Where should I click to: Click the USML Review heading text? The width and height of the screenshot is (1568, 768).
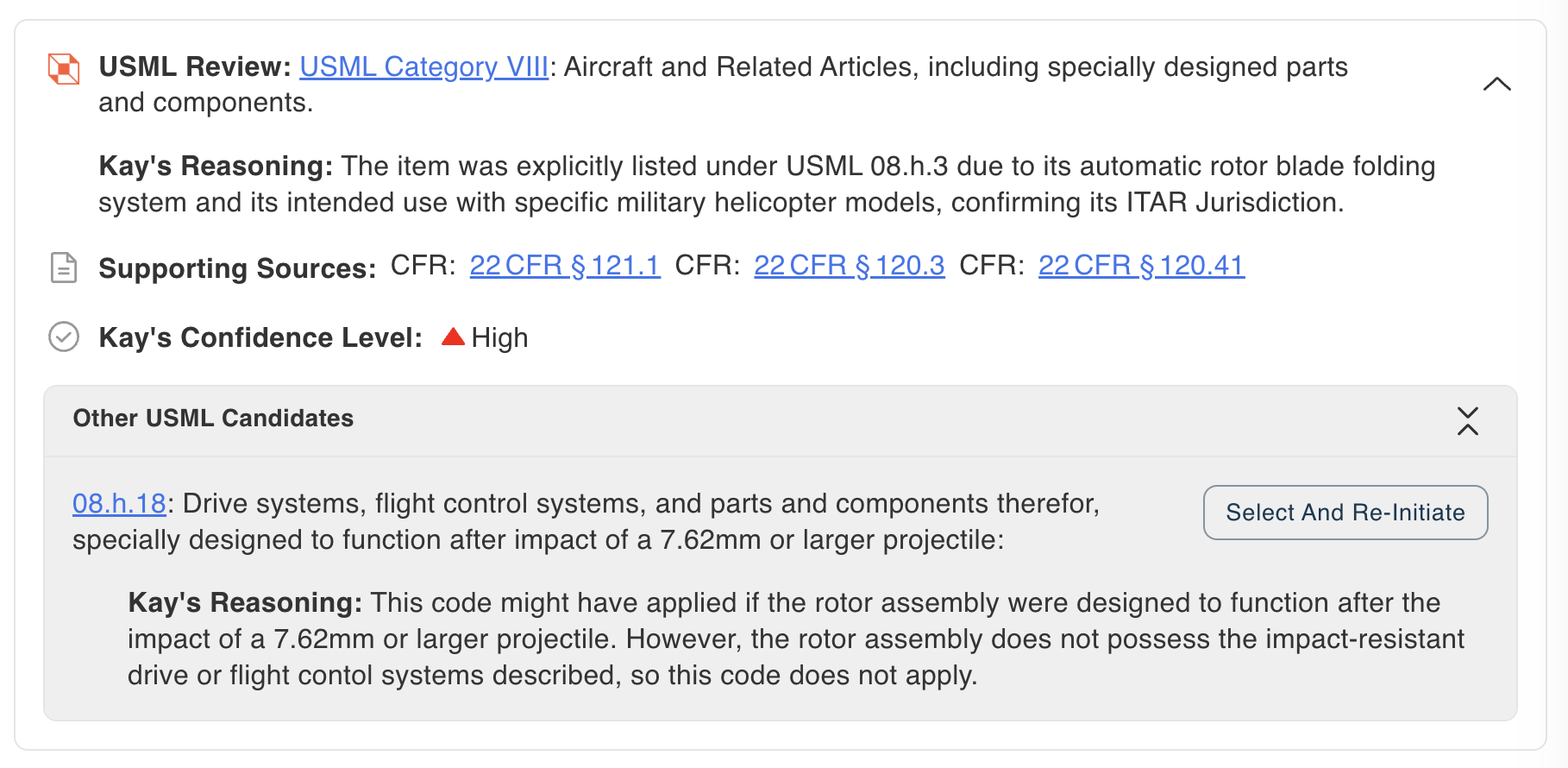[196, 66]
